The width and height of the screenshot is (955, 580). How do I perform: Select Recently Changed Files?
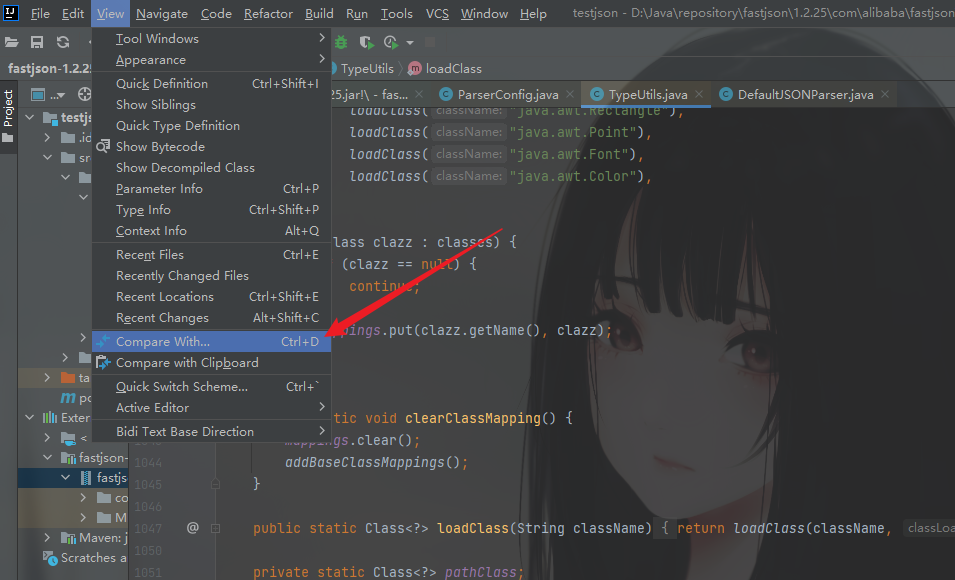pos(211,275)
